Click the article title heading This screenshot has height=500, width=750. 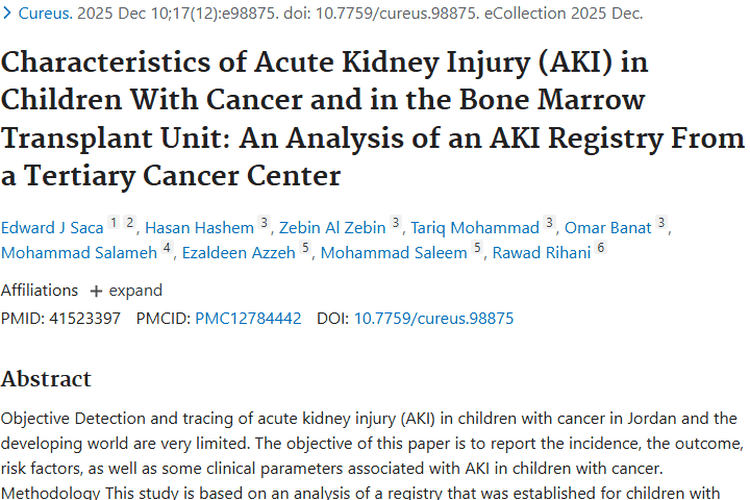372,119
